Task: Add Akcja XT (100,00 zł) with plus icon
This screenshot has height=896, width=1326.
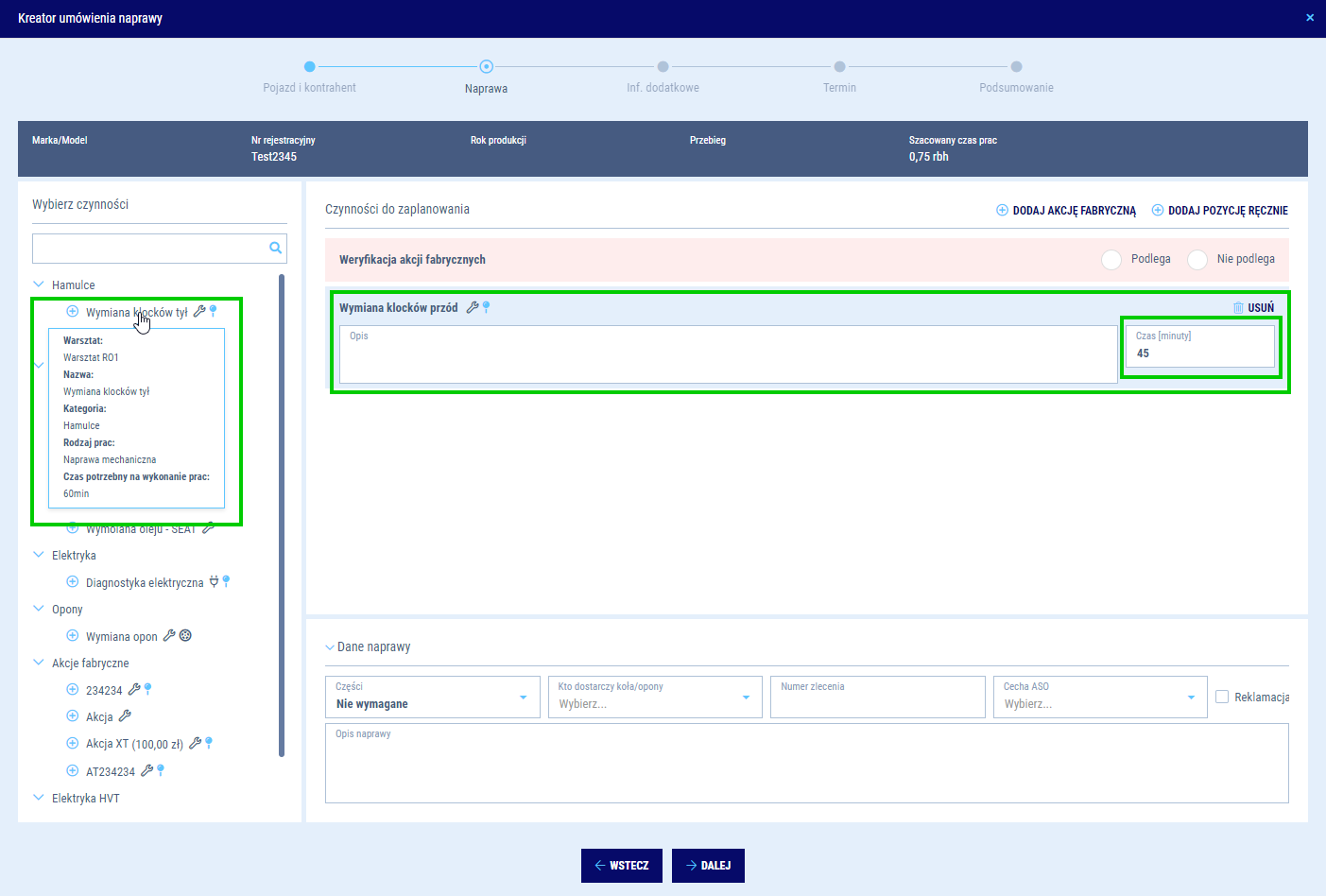Action: (x=72, y=744)
